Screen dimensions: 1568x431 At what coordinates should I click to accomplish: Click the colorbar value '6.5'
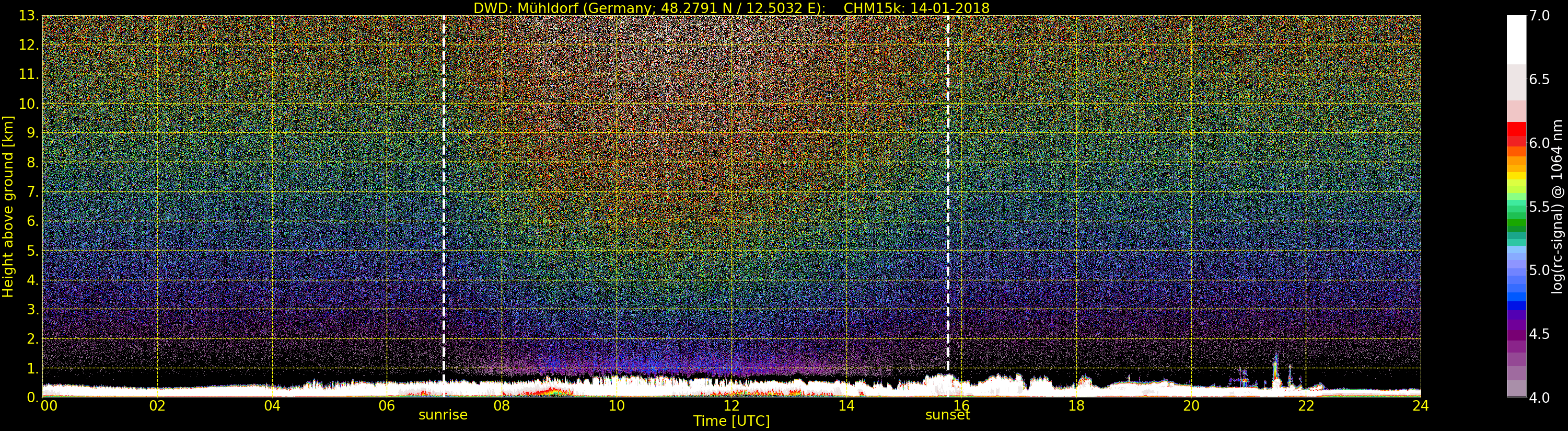pyautogui.click(x=1539, y=80)
